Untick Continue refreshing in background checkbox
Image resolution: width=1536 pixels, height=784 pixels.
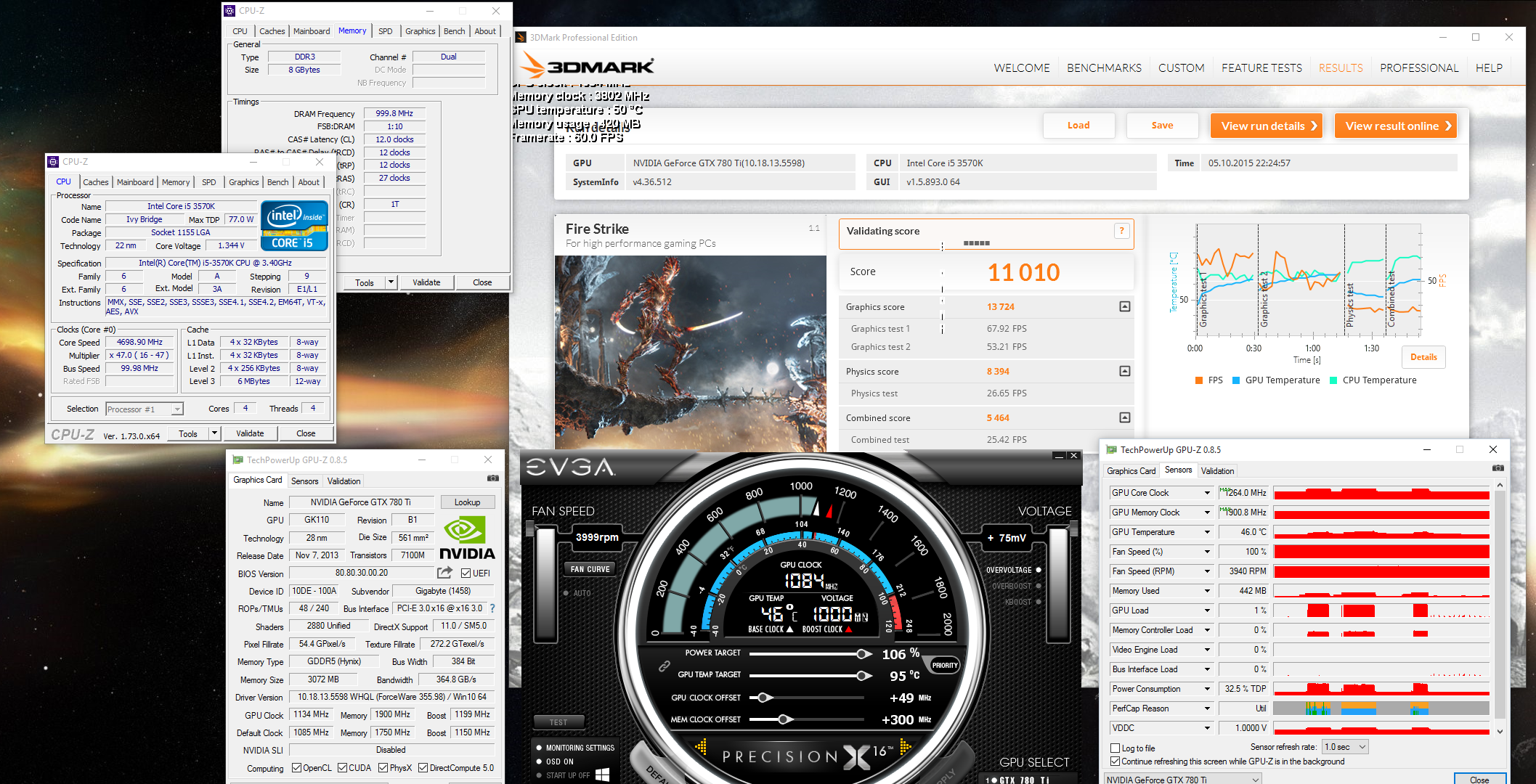pos(1116,761)
